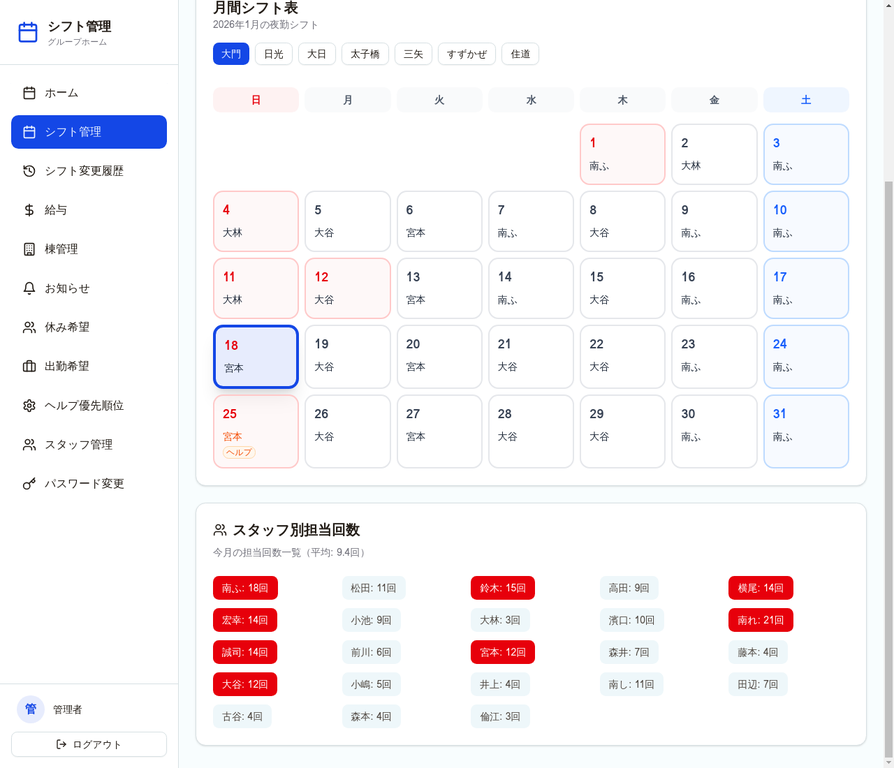Screen dimensions: 894x768
Task: Open シフト変更履歴 via its history icon
Action: (29, 171)
